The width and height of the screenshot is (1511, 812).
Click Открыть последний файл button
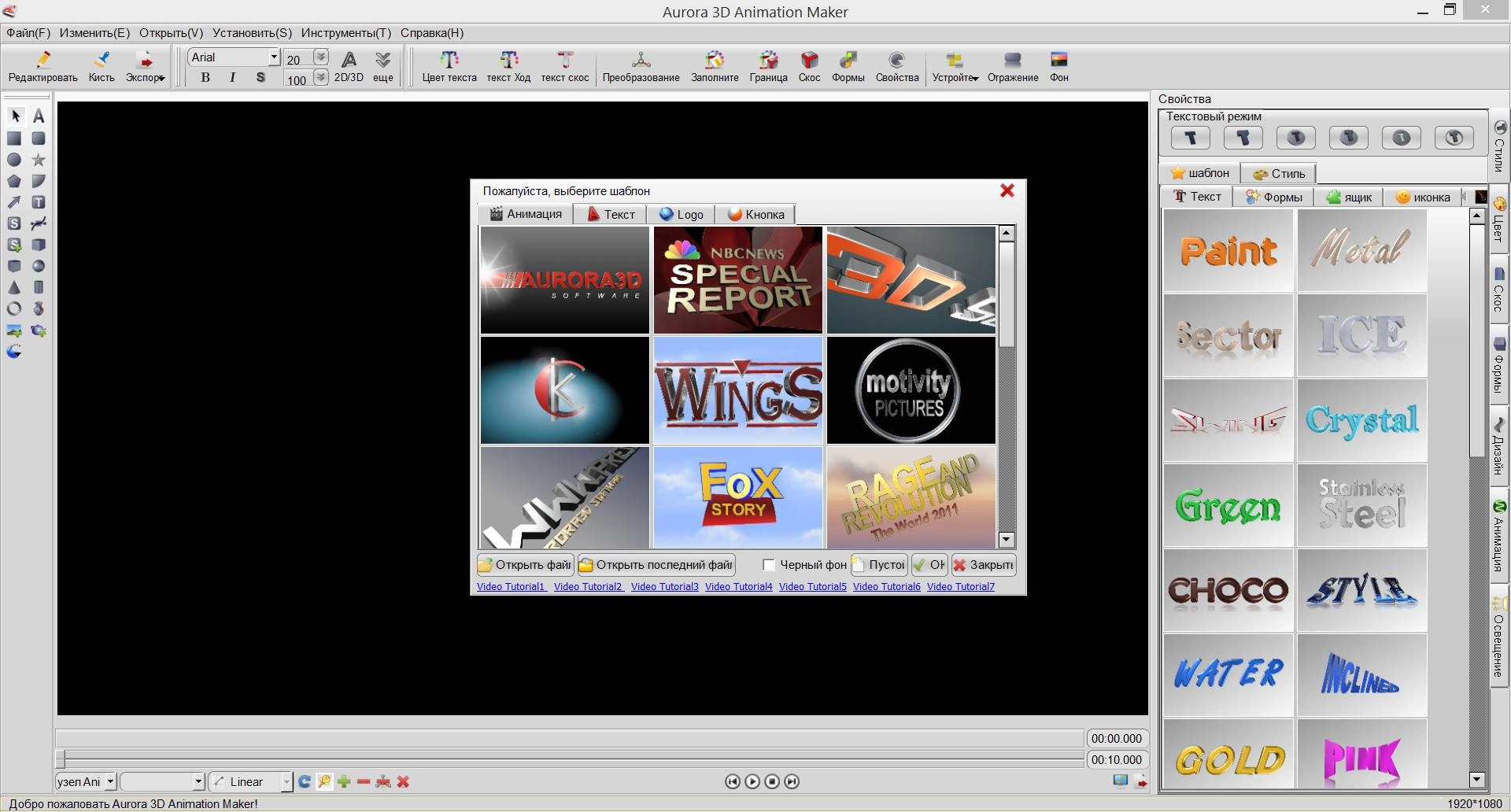point(656,565)
